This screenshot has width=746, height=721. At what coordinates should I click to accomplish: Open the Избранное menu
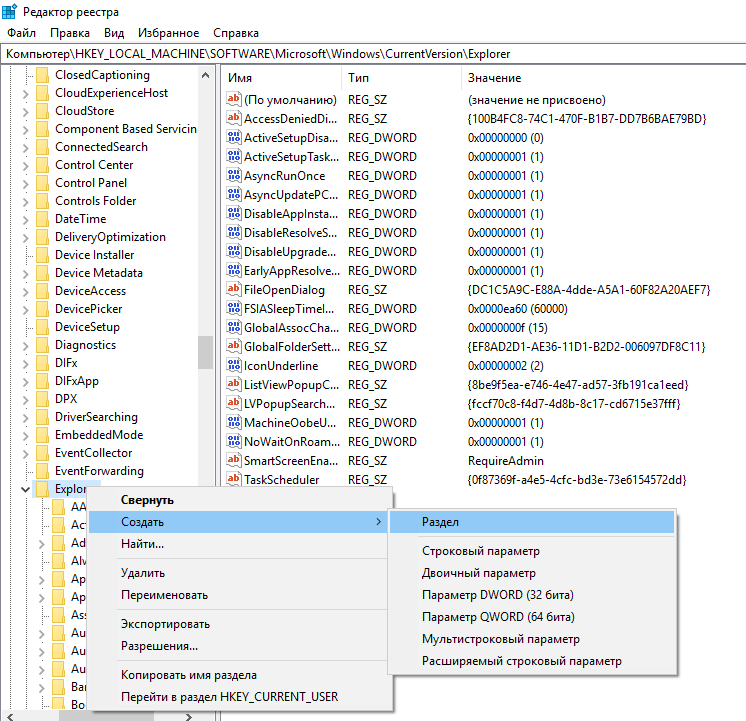[x=168, y=33]
